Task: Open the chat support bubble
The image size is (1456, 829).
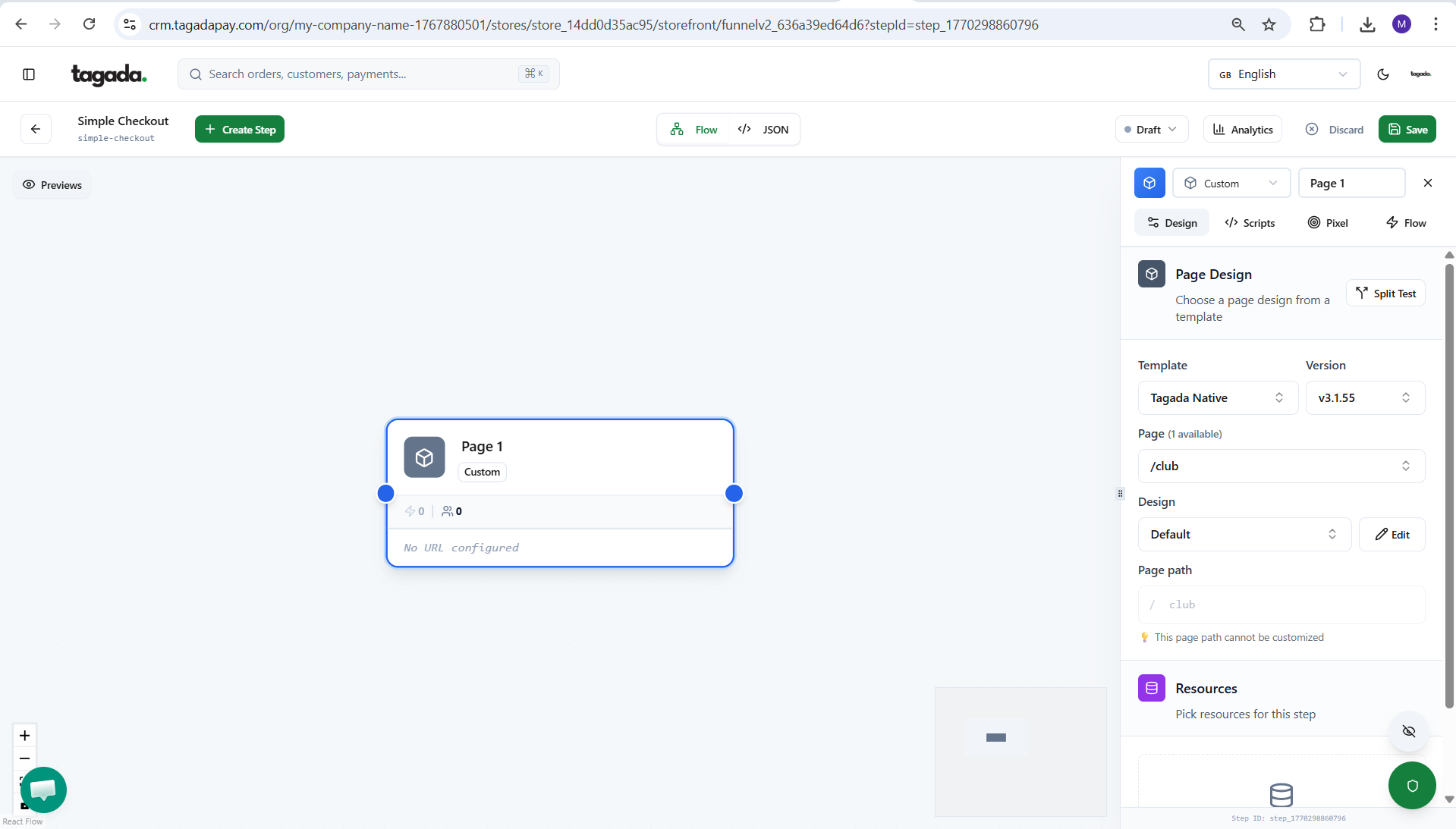Action: 43,790
